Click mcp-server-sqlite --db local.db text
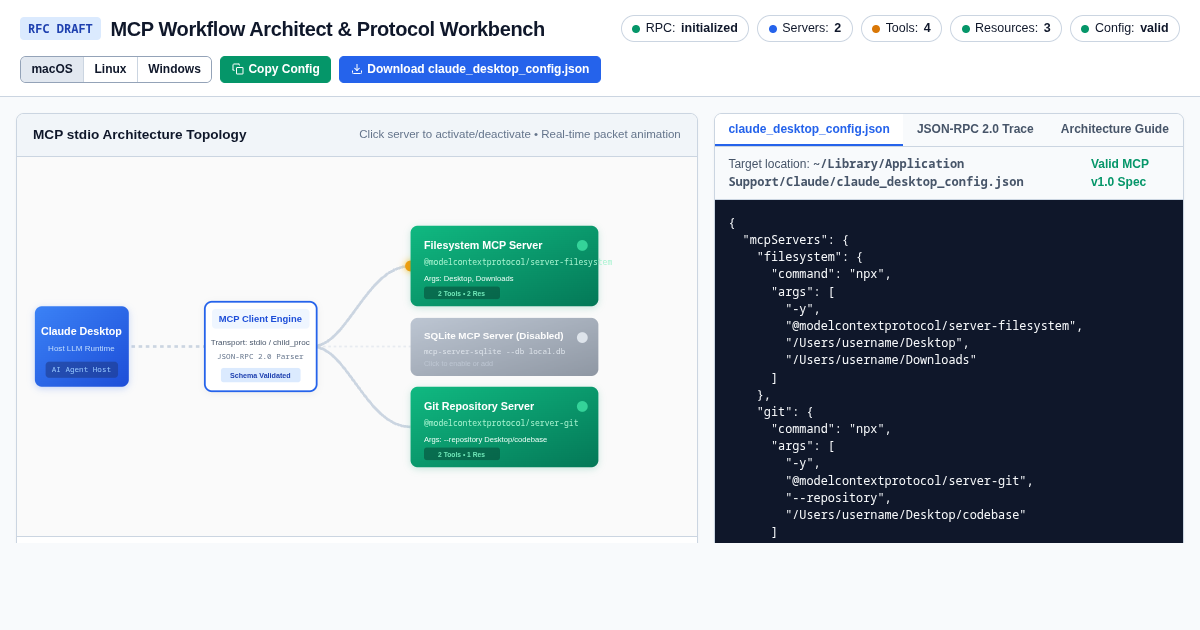1200x630 pixels. click(x=494, y=351)
